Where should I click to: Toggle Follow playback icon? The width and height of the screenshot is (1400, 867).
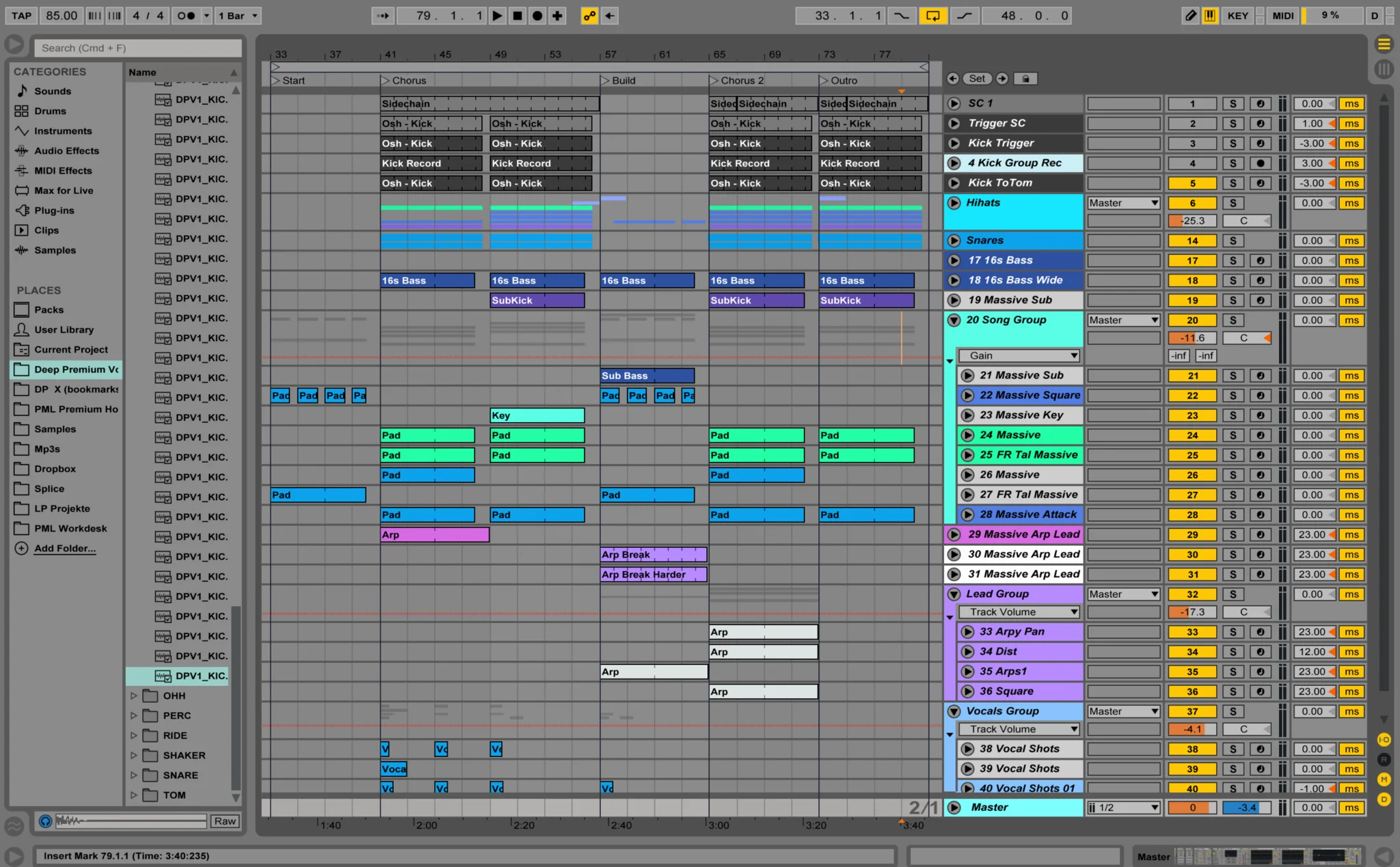(x=383, y=16)
